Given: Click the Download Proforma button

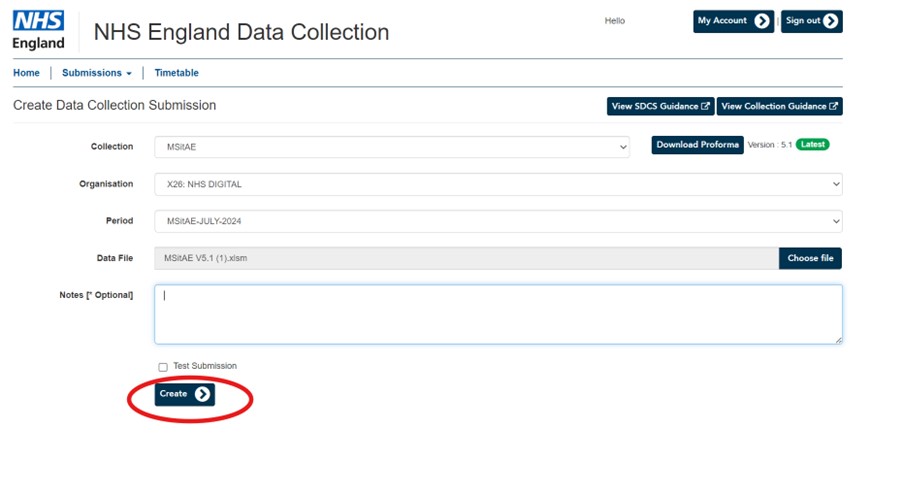Looking at the screenshot, I should coord(697,145).
